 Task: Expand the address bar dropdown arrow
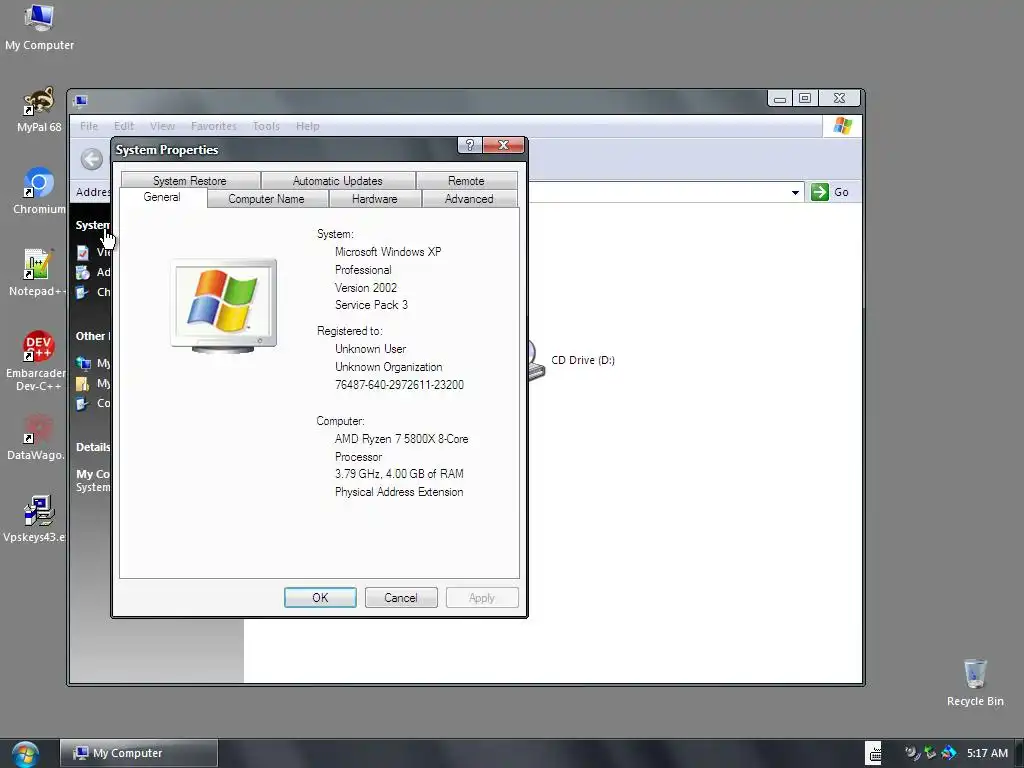[x=795, y=193]
